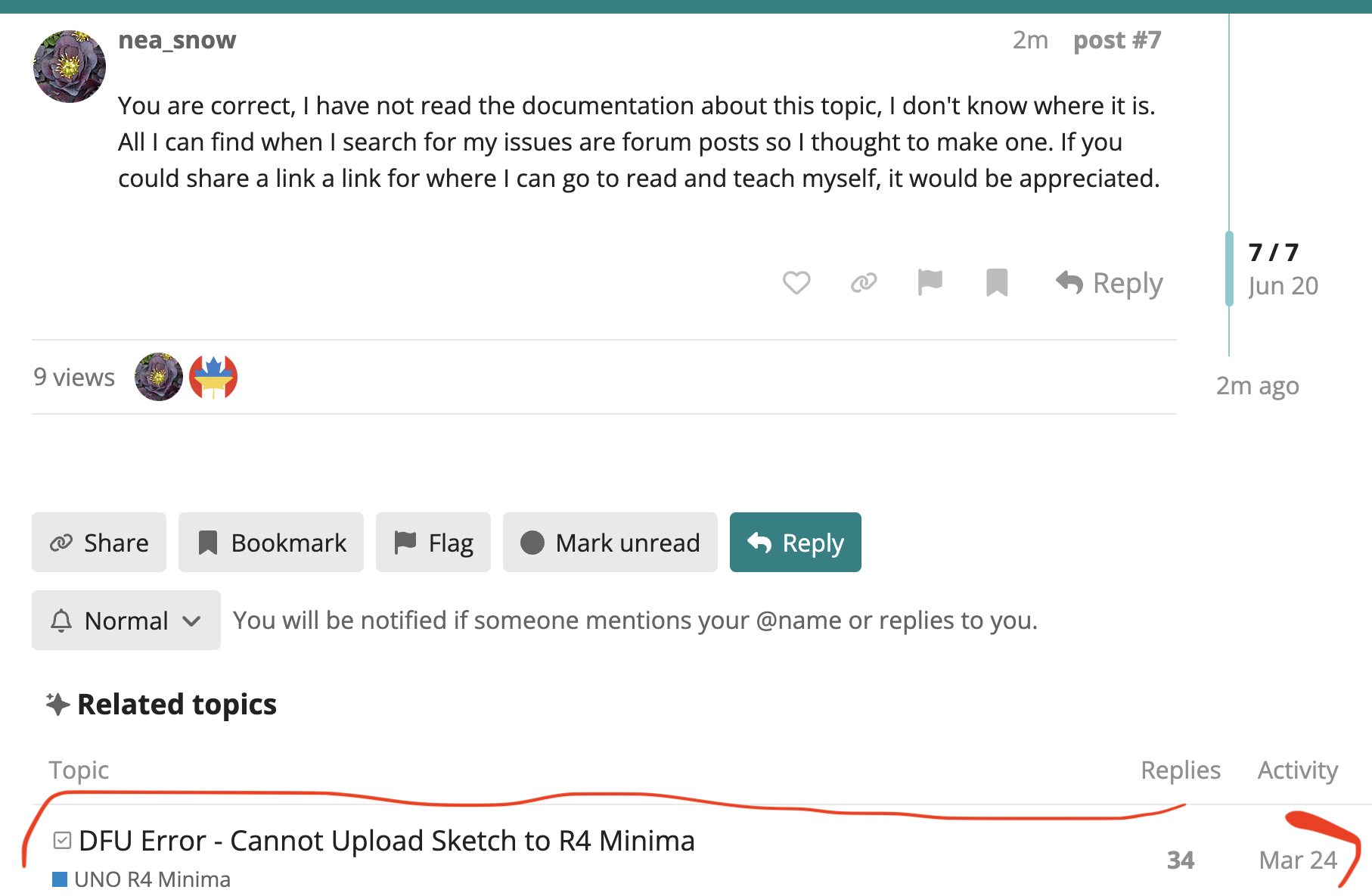The image size is (1372, 896).
Task: Toggle Bookmark for the whole topic
Action: point(271,543)
